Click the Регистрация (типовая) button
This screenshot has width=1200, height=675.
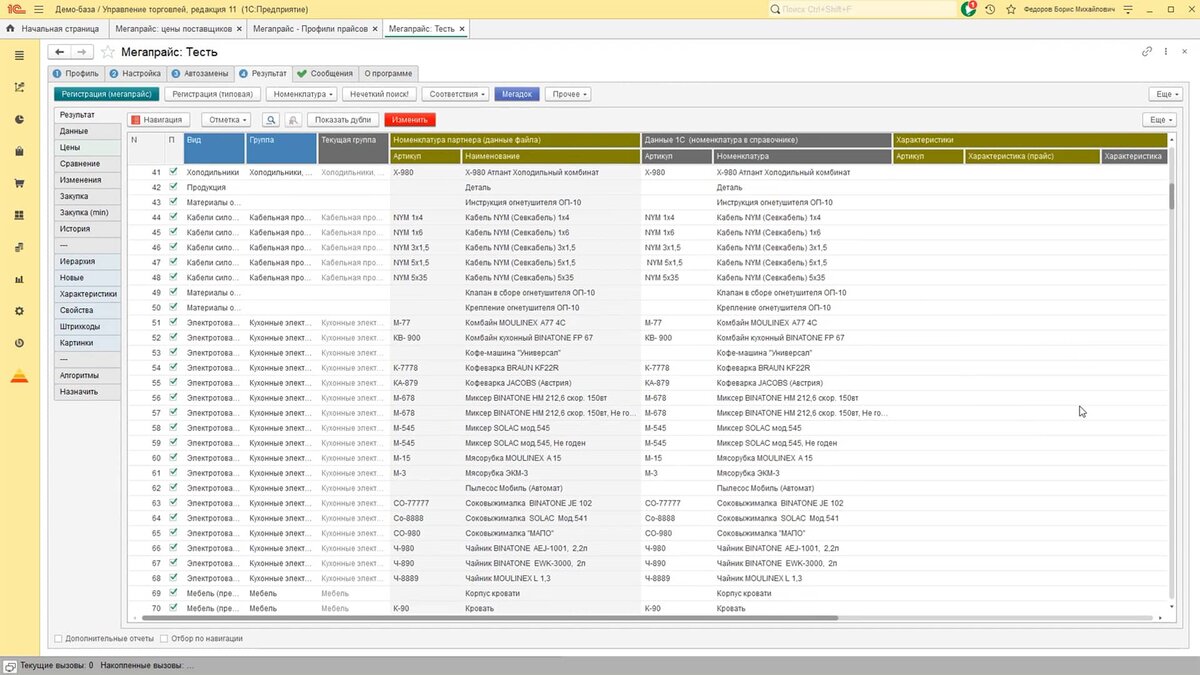(211, 94)
